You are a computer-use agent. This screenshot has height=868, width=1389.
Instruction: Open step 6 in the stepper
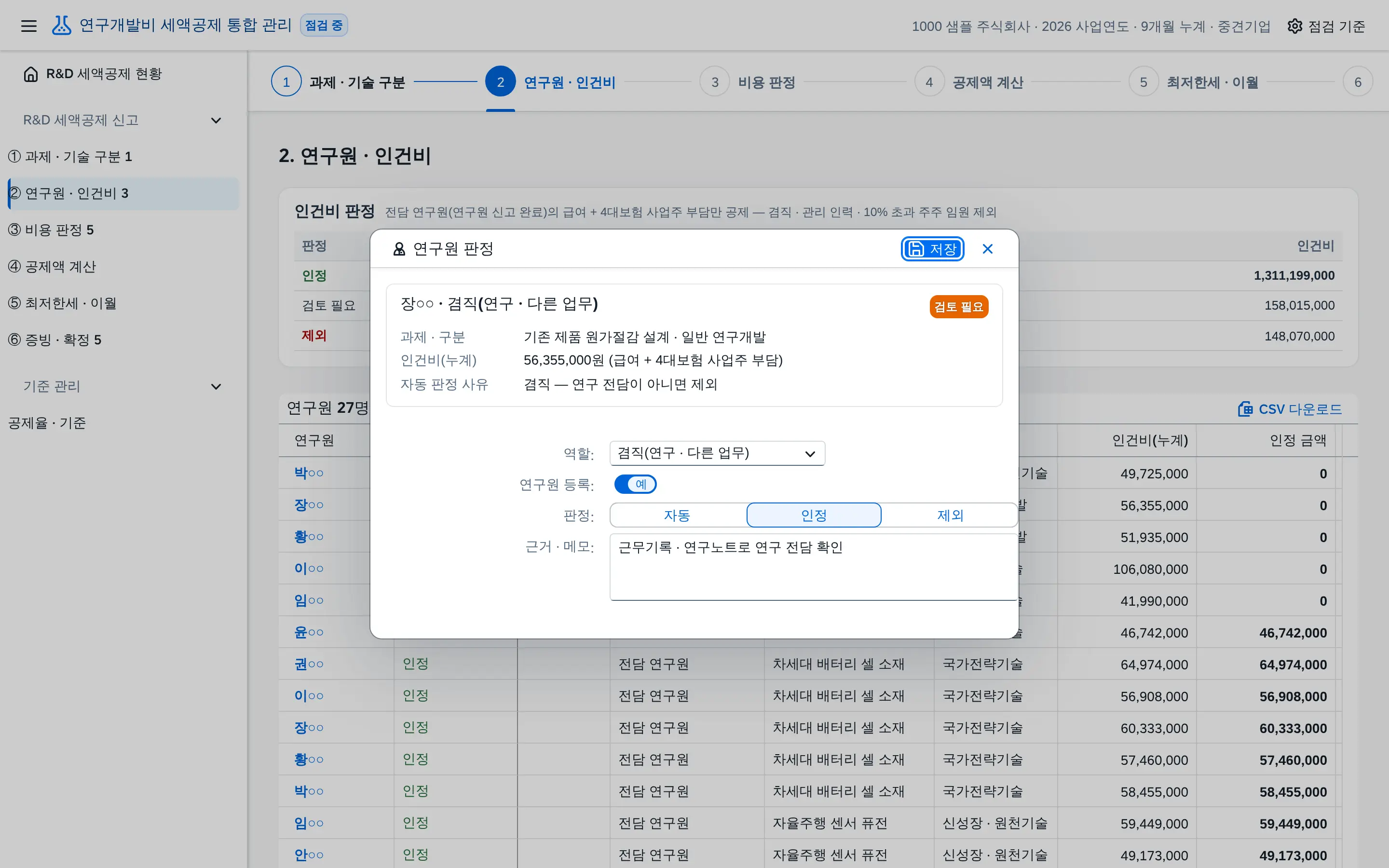1358,82
